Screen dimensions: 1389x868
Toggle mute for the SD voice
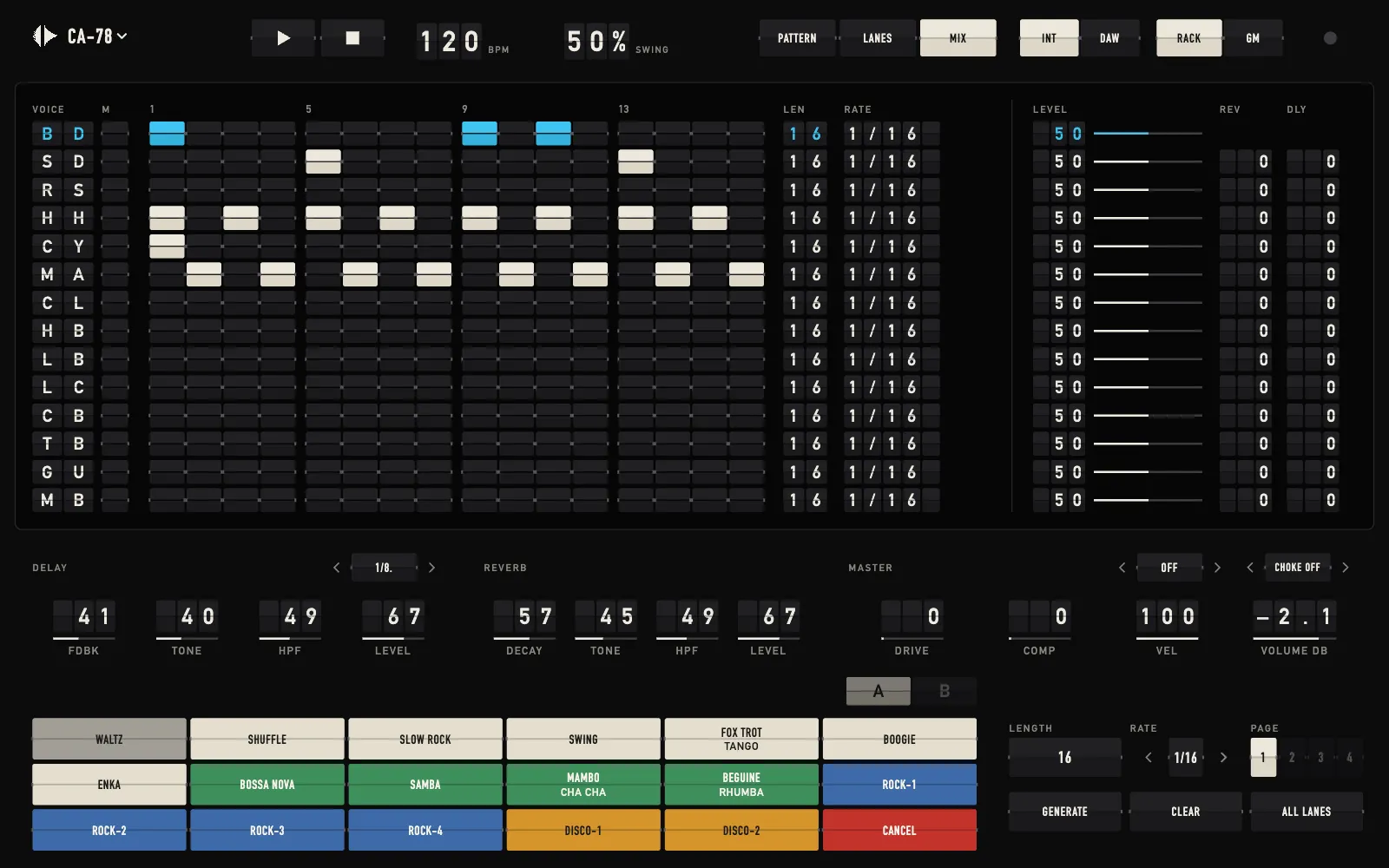pos(115,161)
